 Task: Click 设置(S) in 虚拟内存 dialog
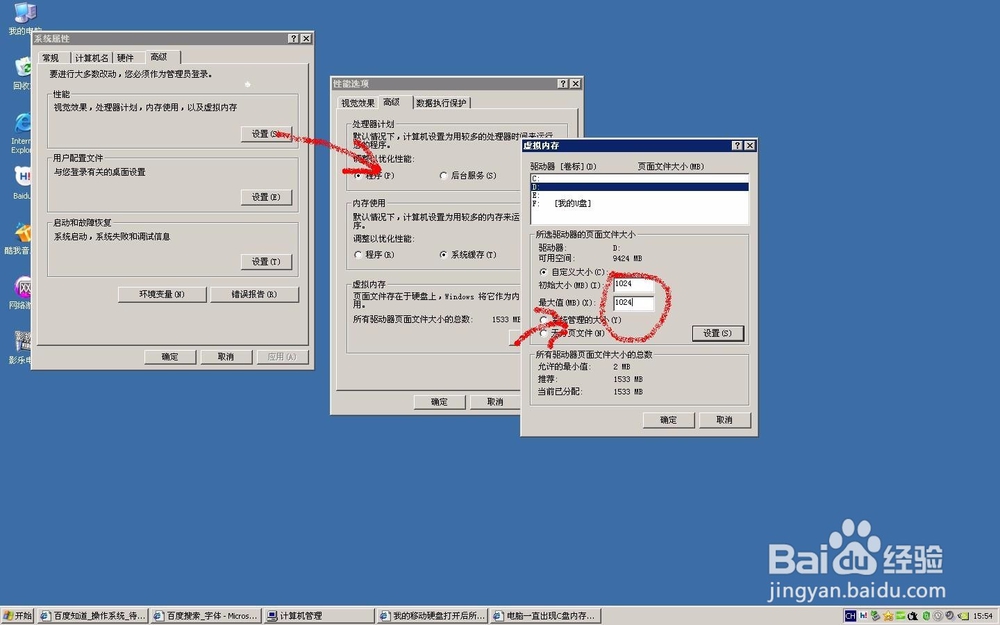pos(717,333)
